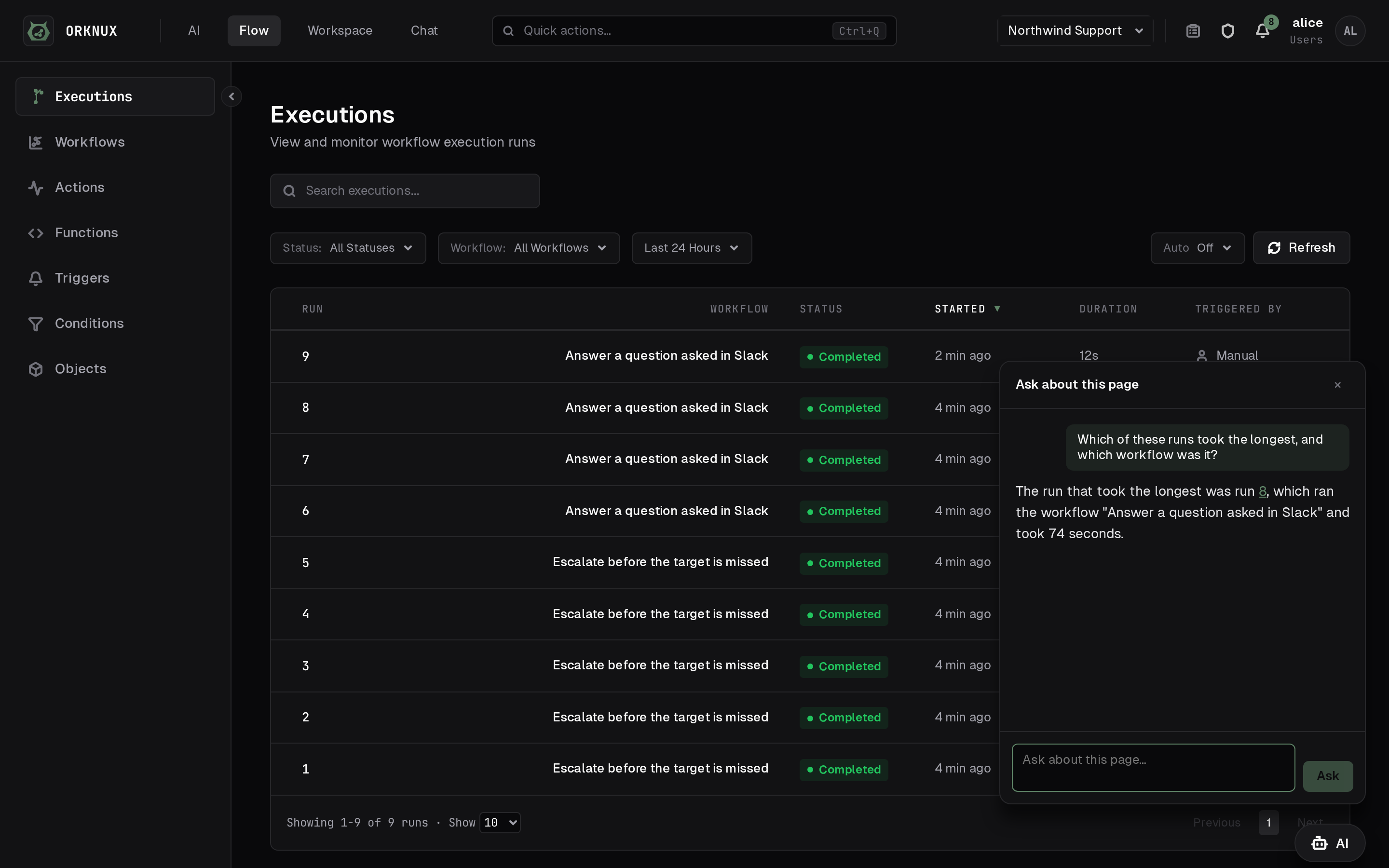Viewport: 1389px width, 868px height.
Task: Switch to the AI tab
Action: click(x=194, y=30)
